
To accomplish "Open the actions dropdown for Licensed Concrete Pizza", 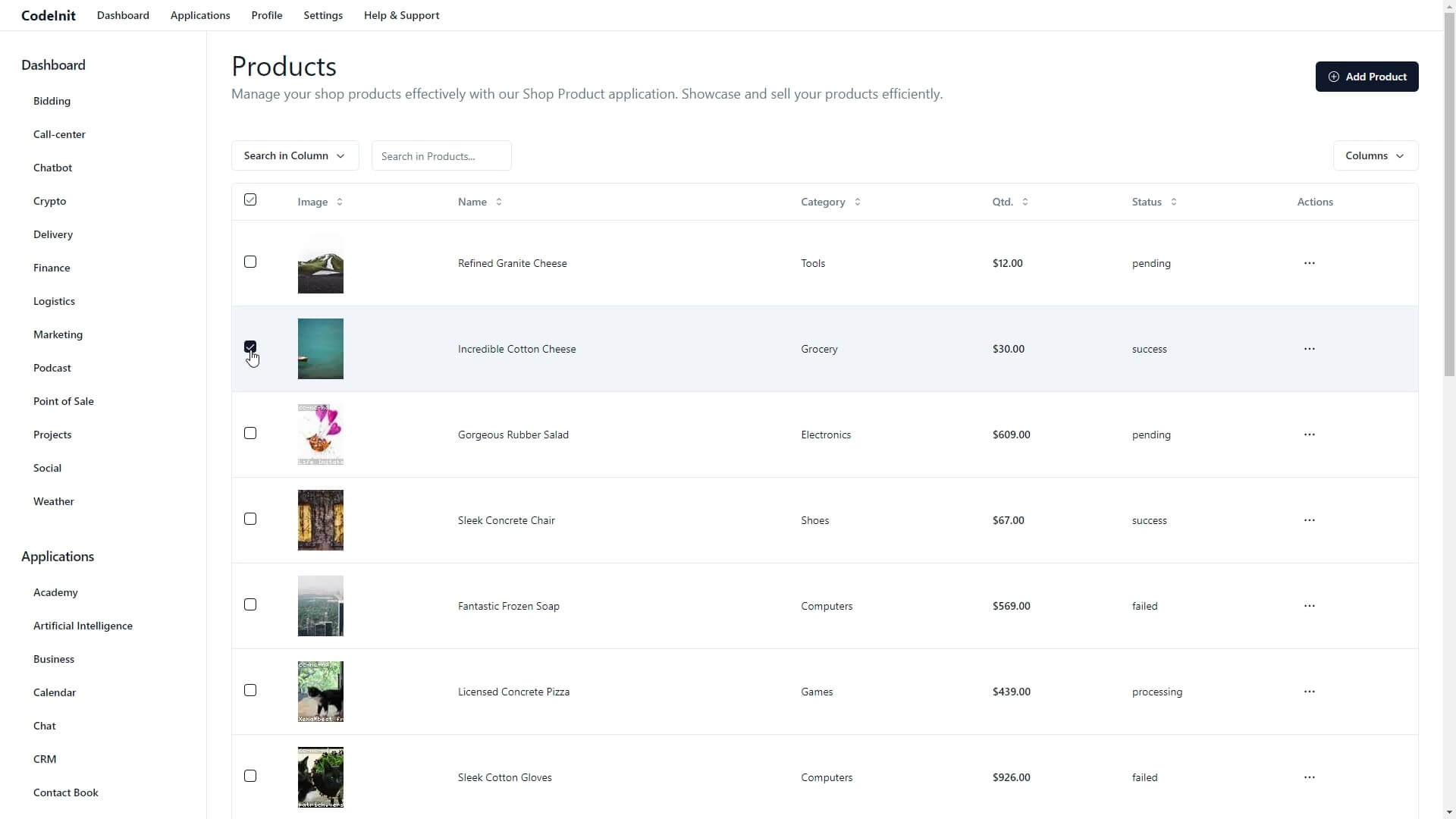I will 1309,691.
